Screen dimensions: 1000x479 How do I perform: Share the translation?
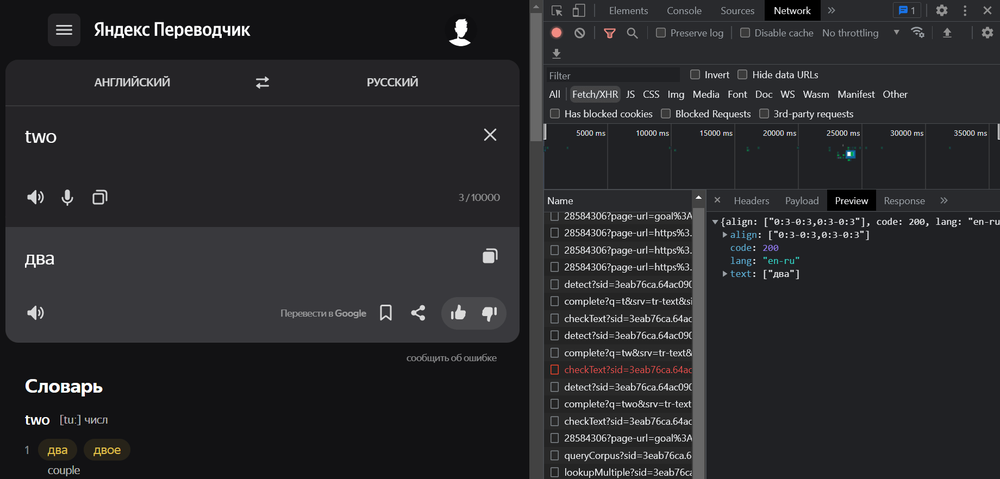coord(418,313)
